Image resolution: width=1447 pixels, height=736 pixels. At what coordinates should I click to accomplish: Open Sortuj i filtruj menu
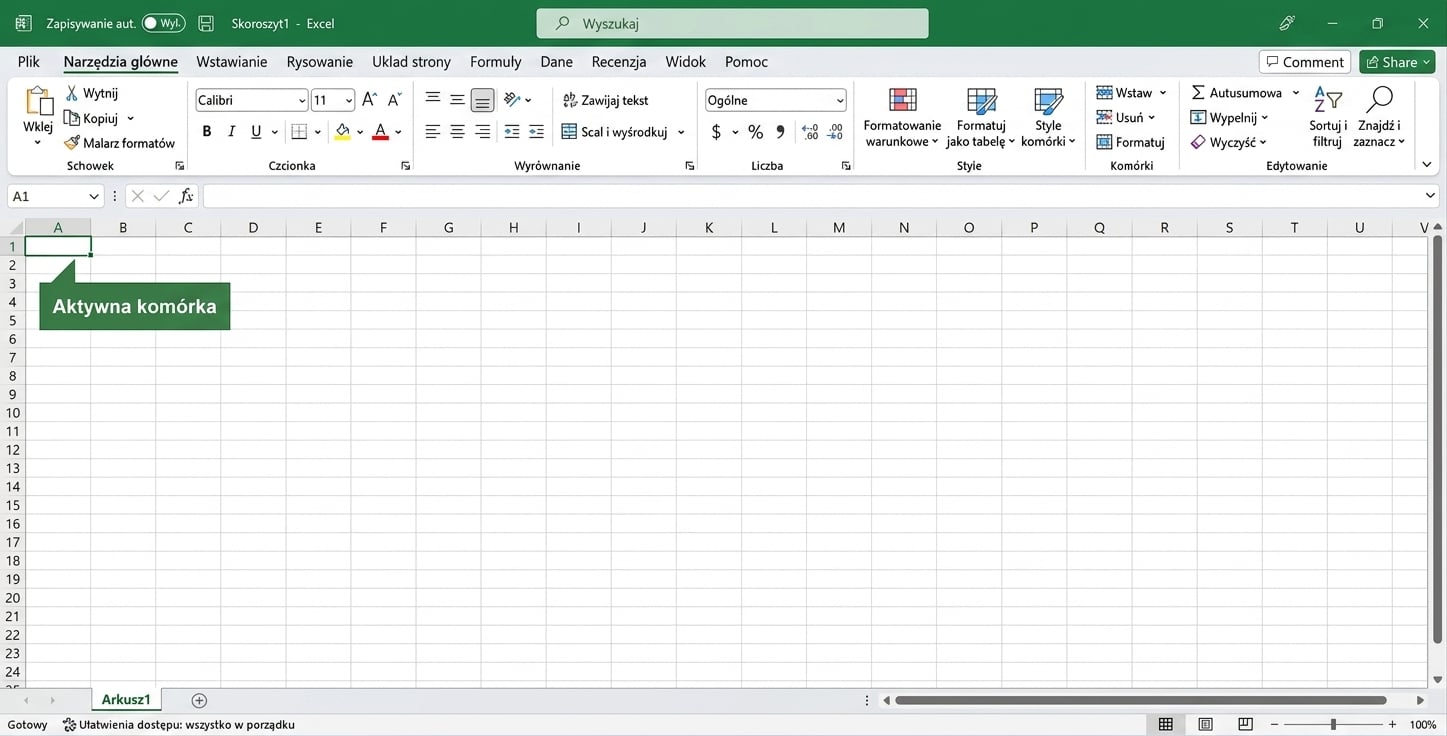click(x=1328, y=118)
